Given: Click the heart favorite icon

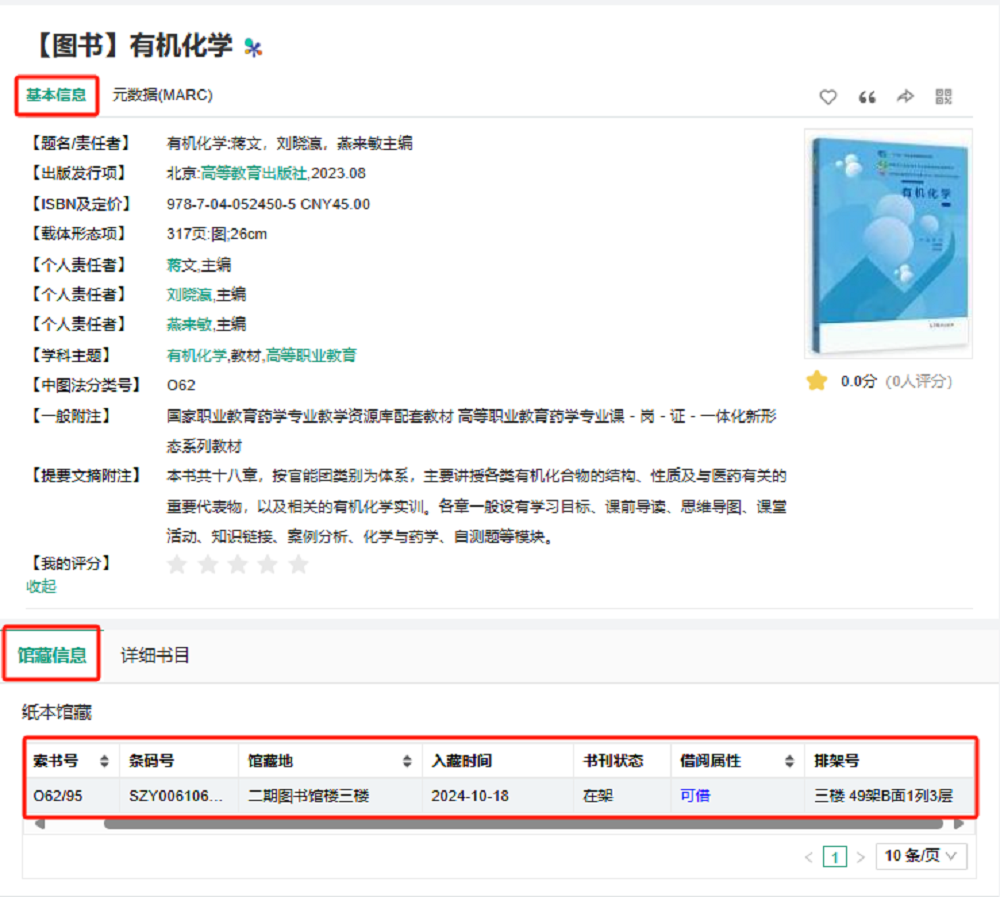Looking at the screenshot, I should (828, 97).
